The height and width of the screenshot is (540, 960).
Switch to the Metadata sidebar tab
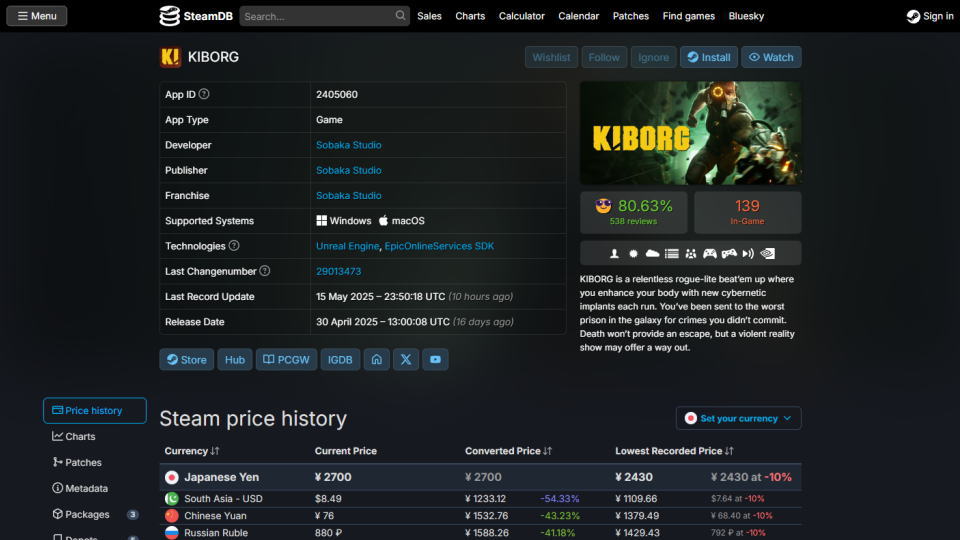[95, 489]
